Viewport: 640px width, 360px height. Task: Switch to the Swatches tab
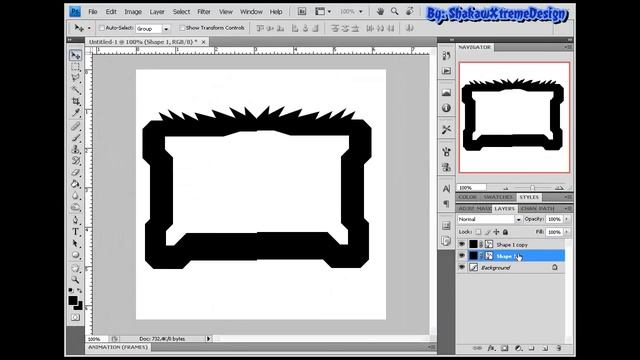[498, 197]
